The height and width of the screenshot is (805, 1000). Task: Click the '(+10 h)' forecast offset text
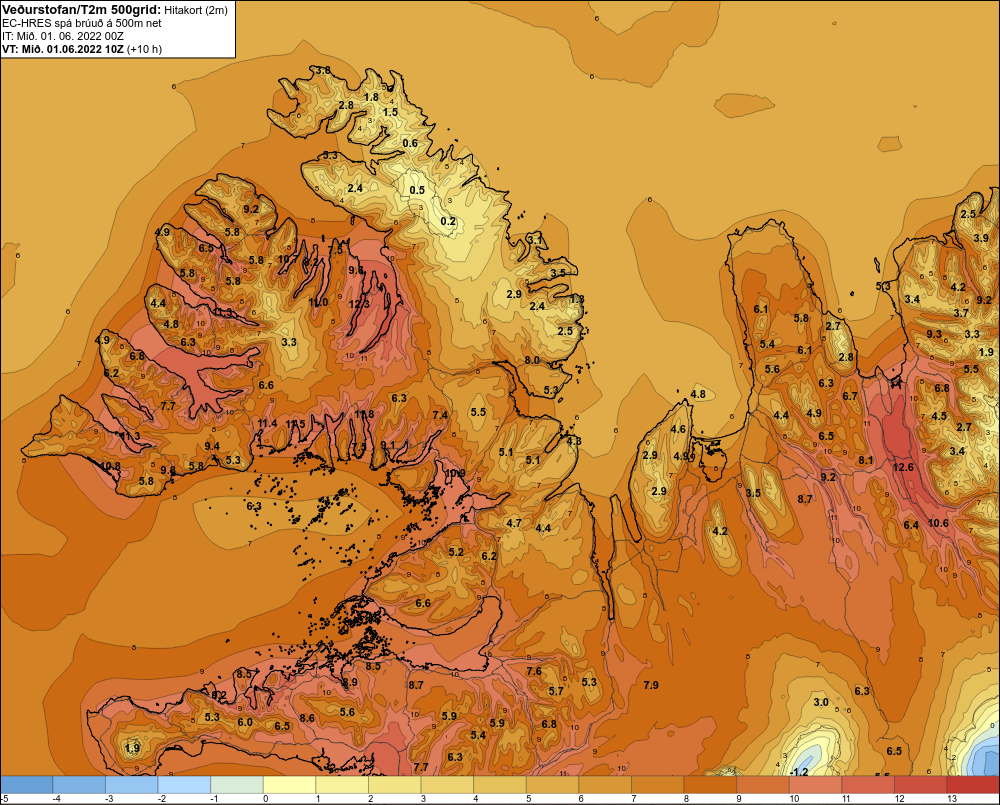(x=145, y=49)
